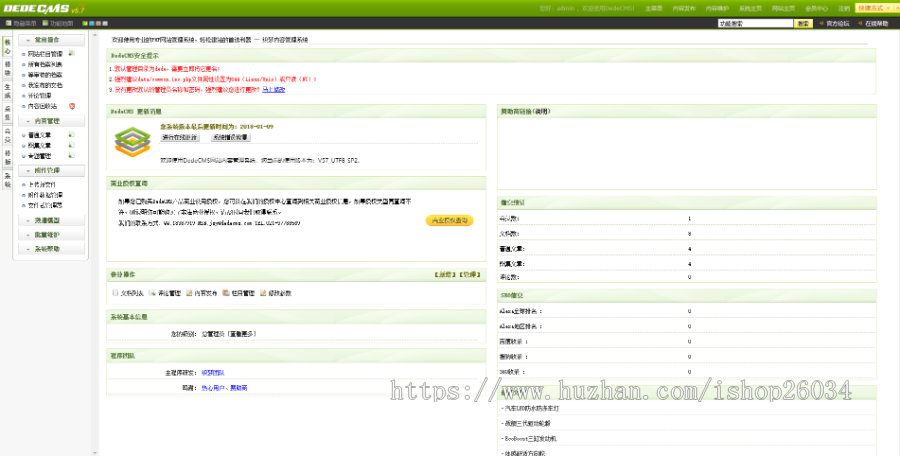Switch to the 核心 vertical tab
Screen dimensions: 900x456
(7, 47)
